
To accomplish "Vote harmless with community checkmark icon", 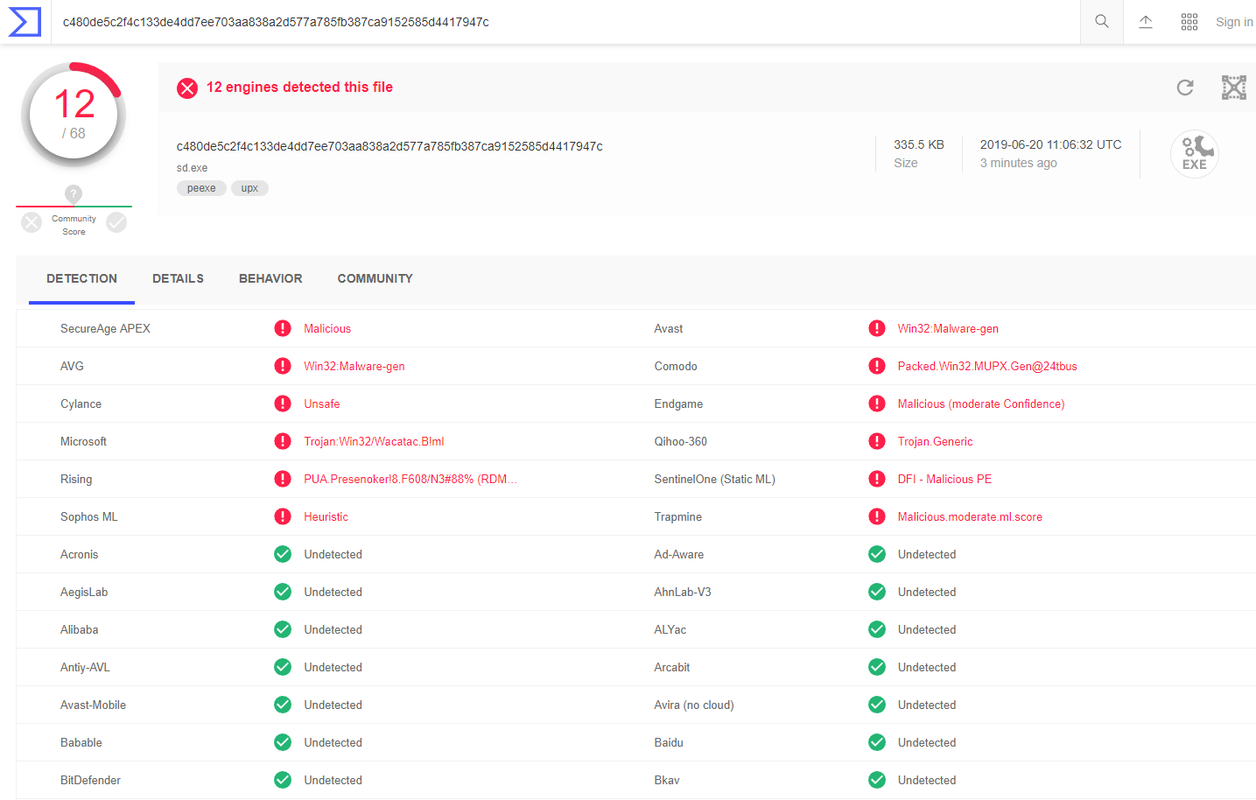I will (117, 222).
